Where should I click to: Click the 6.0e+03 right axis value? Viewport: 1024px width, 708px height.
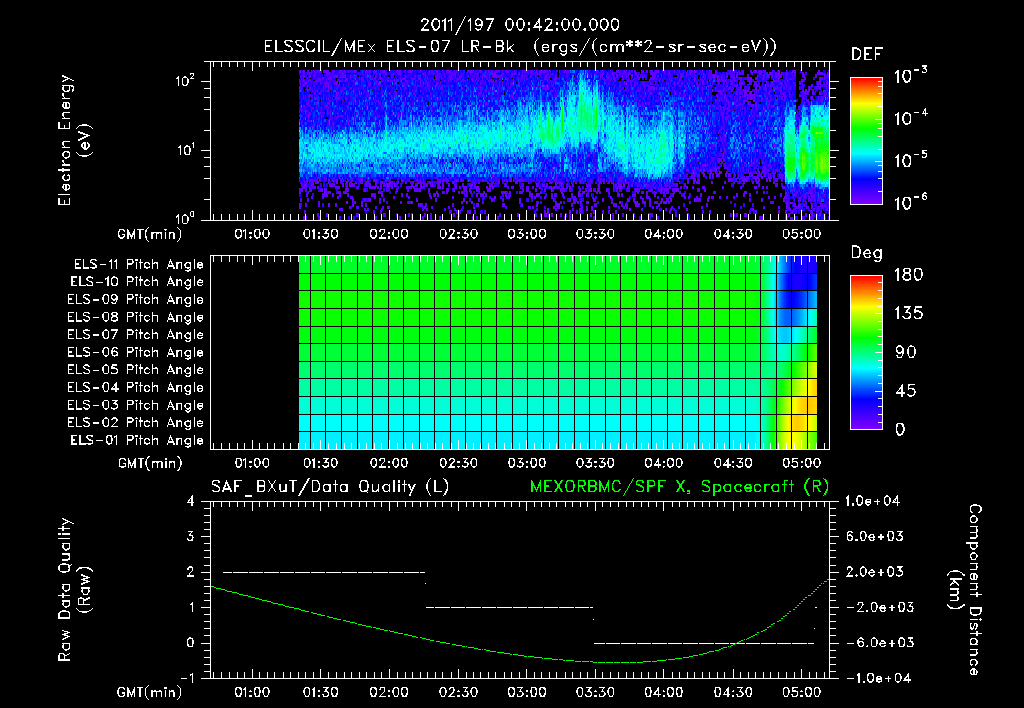(875, 537)
